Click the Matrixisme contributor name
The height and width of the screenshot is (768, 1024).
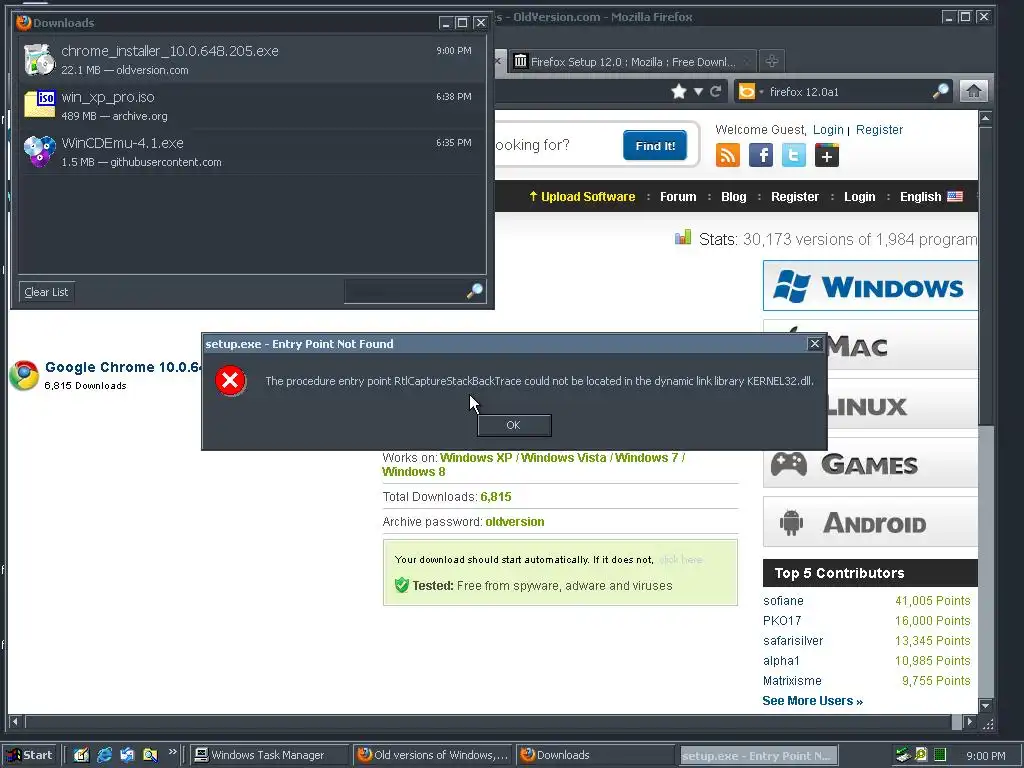coord(792,680)
